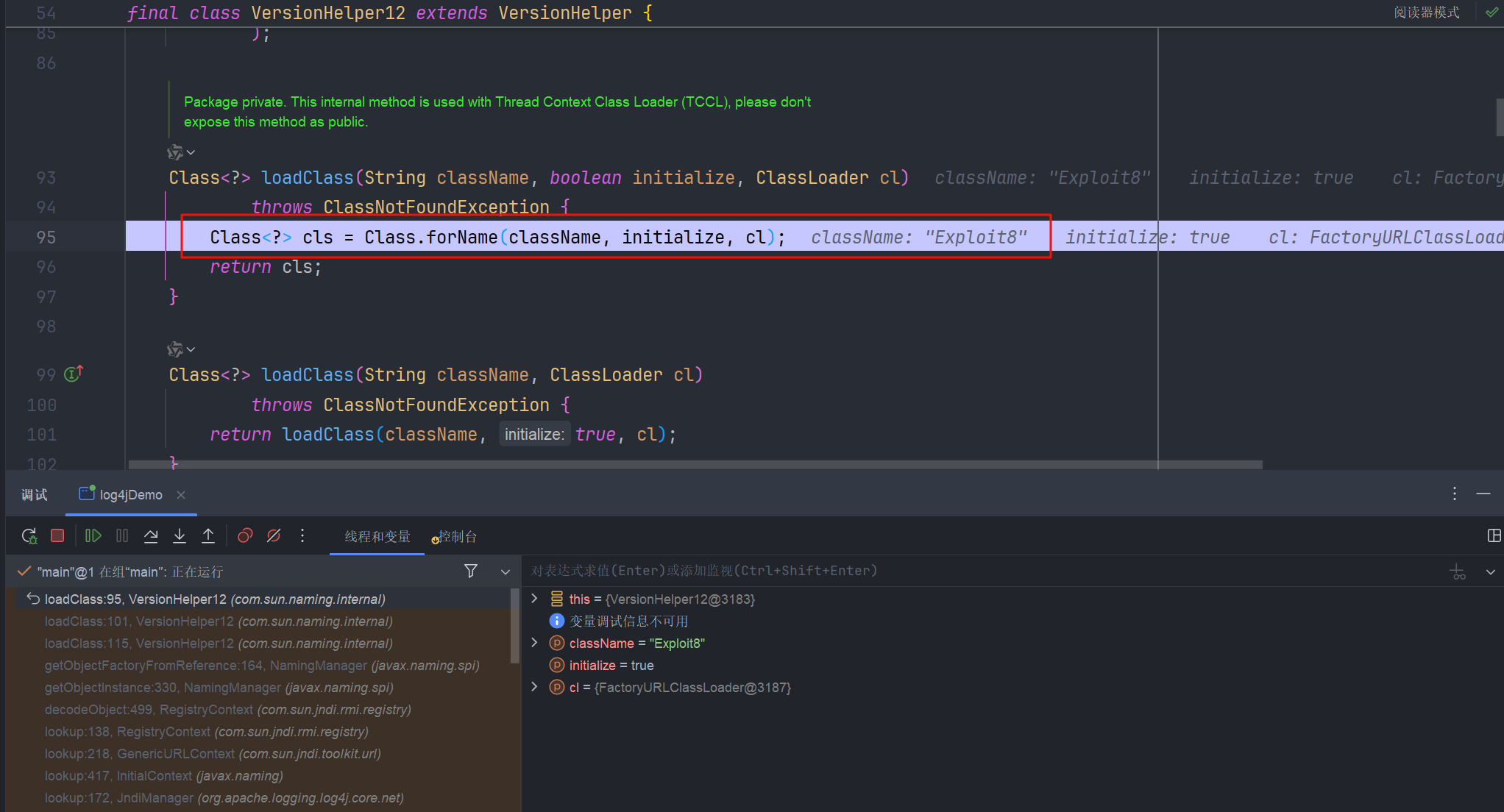Expand the chevron above line 99
Image resolution: width=1504 pixels, height=812 pixels.
[191, 349]
